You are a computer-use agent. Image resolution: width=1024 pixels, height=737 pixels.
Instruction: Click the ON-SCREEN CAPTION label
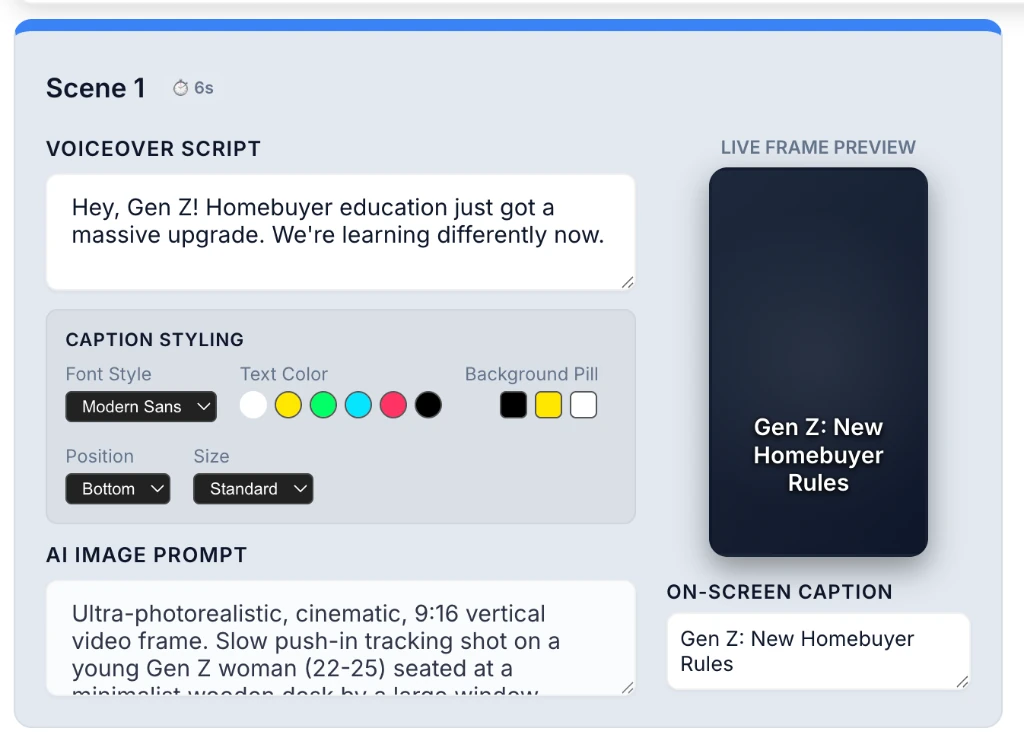pyautogui.click(x=780, y=592)
